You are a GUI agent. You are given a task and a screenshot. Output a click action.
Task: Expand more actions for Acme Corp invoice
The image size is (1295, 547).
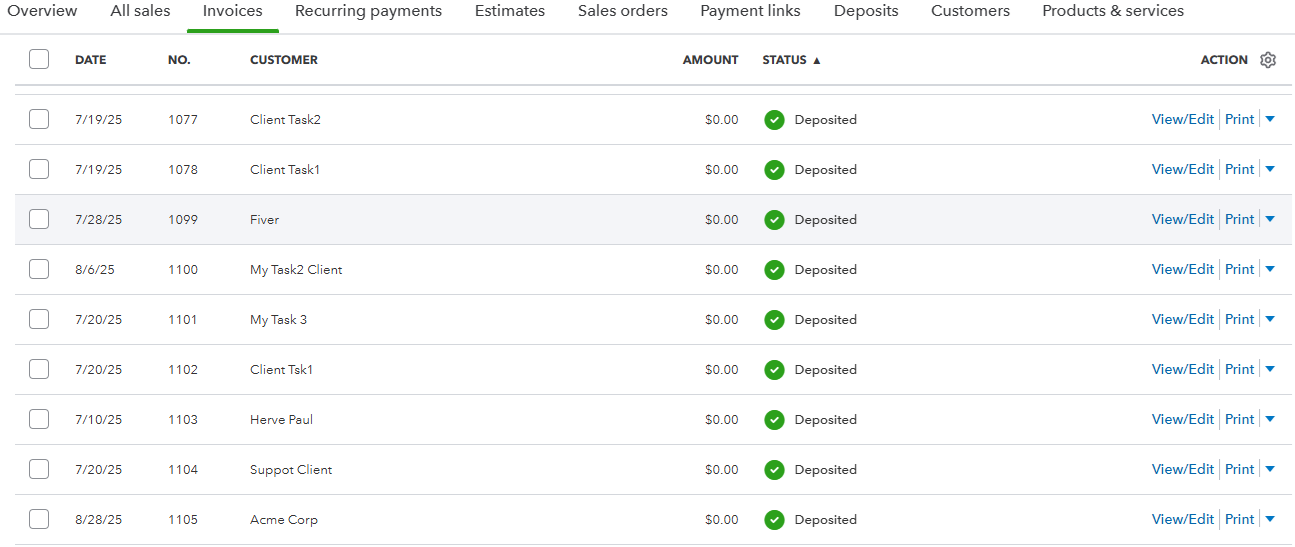tap(1270, 519)
